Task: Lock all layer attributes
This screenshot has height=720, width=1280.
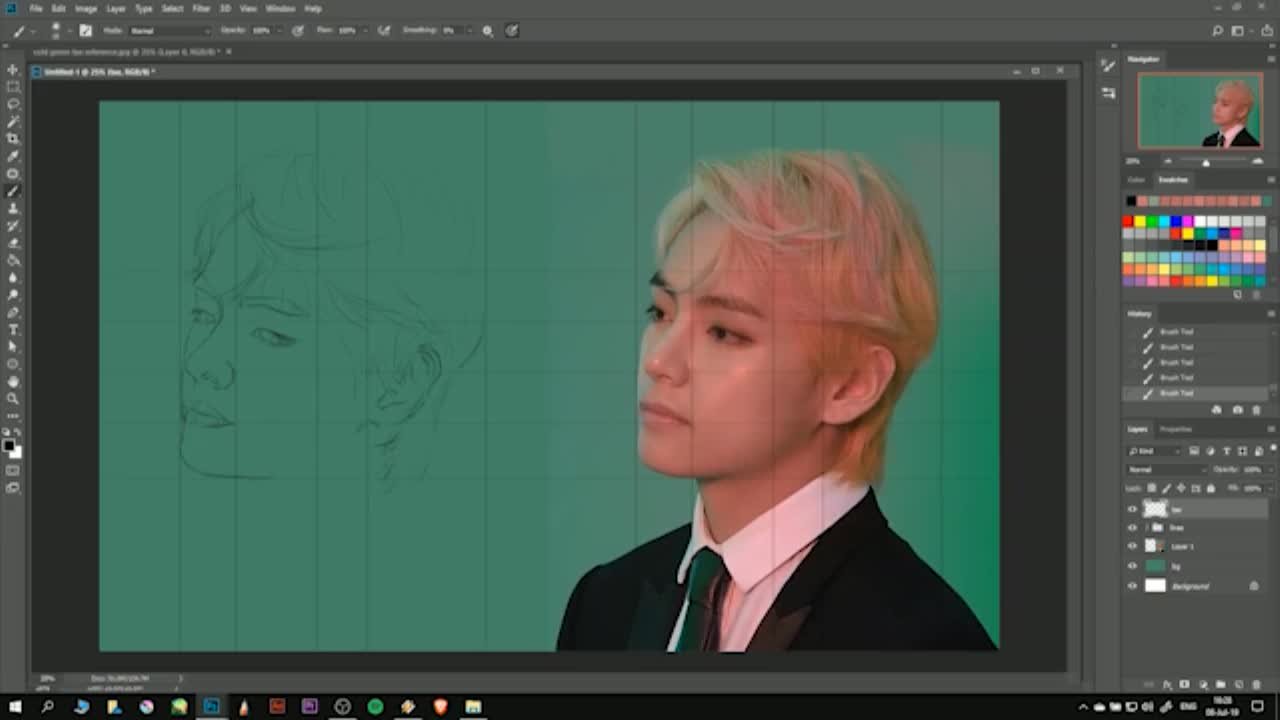Action: [1211, 488]
